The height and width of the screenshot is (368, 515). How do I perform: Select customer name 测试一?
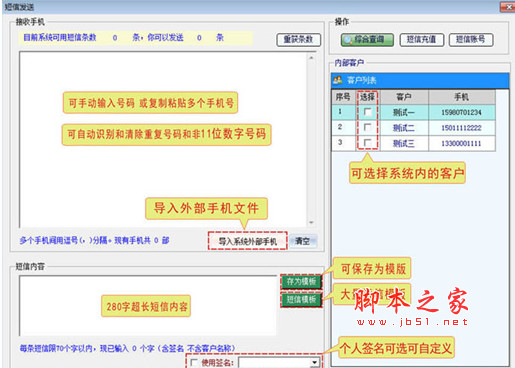coord(404,113)
